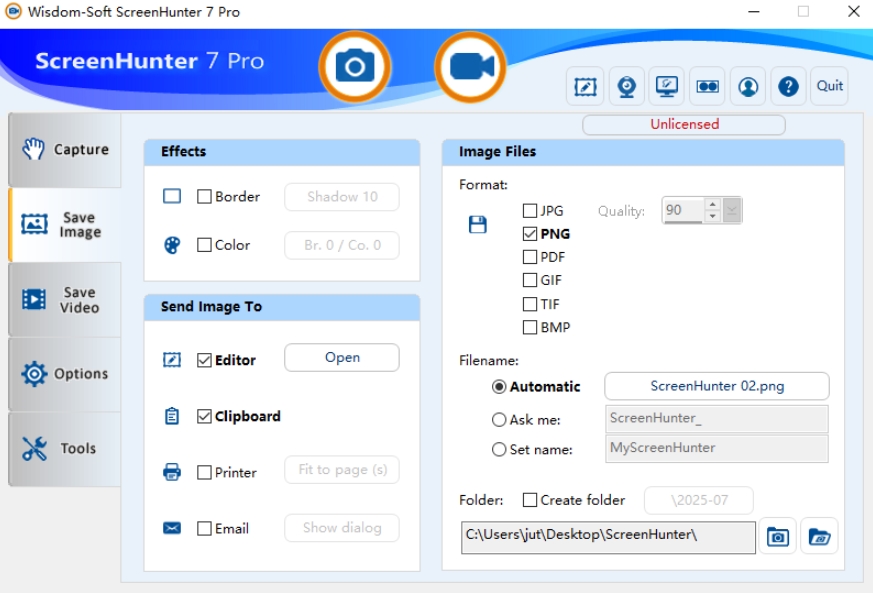The height and width of the screenshot is (593, 873).
Task: Click the border rectangle icon in Effects
Action: (x=172, y=196)
